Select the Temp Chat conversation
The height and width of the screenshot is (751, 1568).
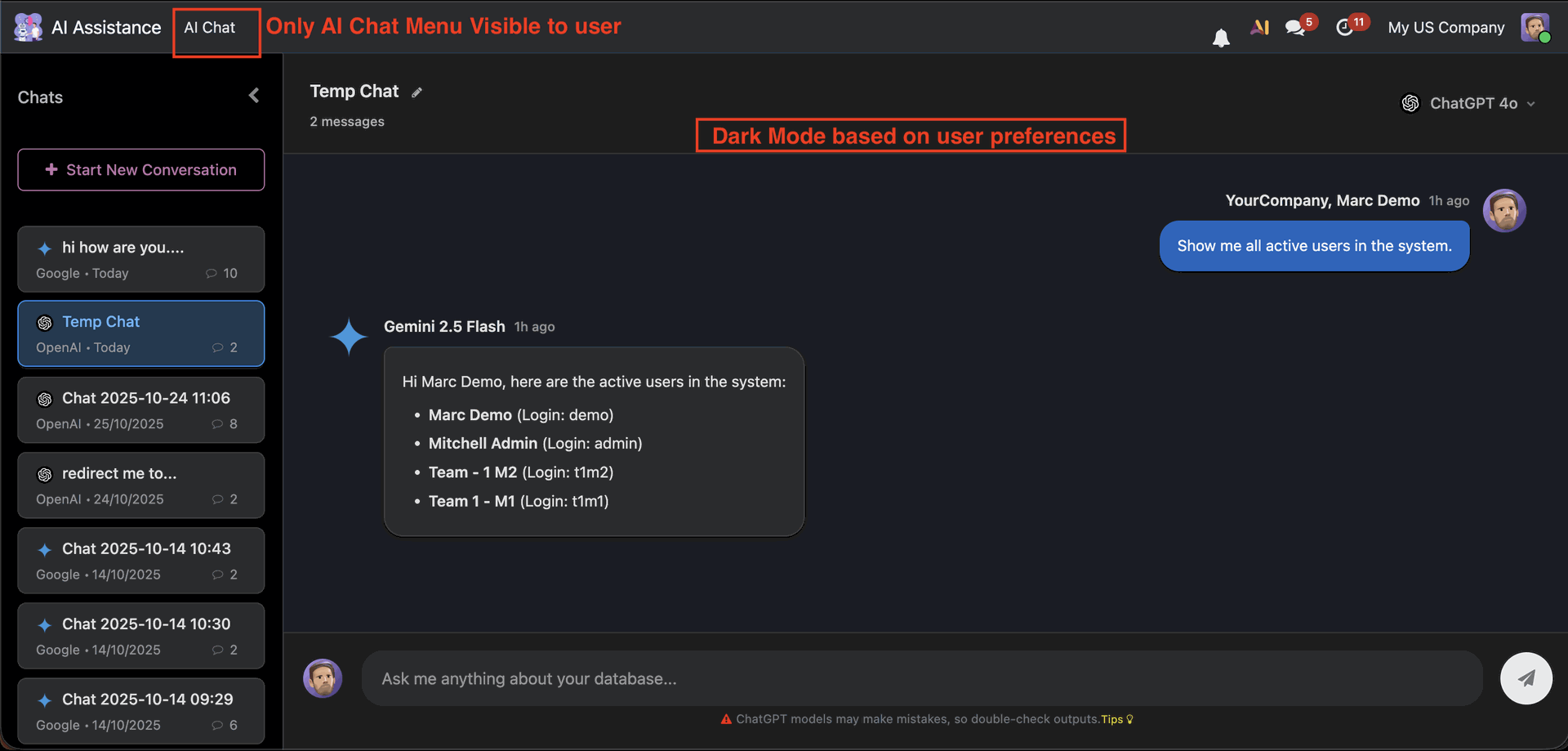[x=141, y=333]
